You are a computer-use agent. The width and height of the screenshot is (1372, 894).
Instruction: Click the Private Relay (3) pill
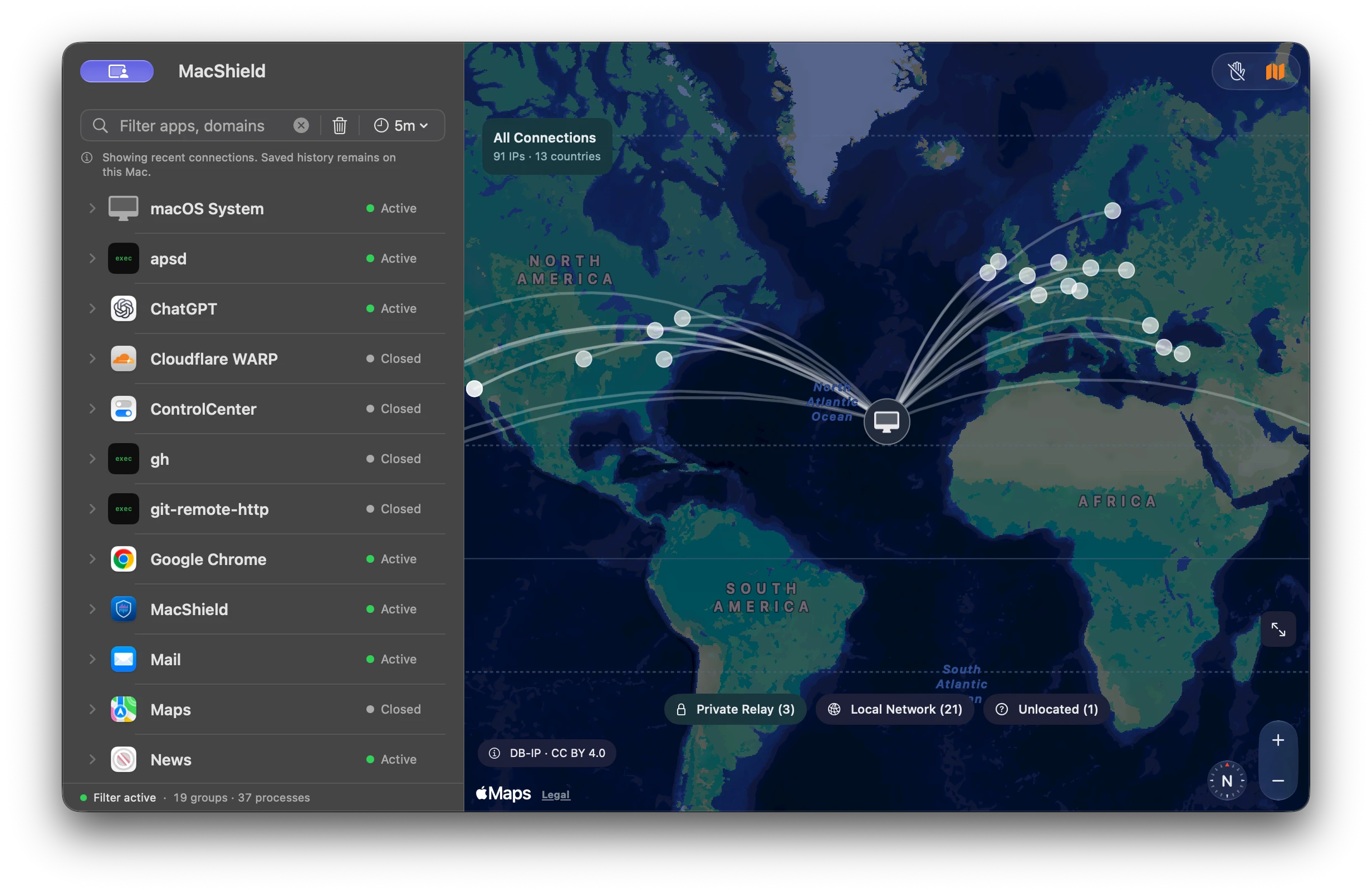click(x=736, y=710)
